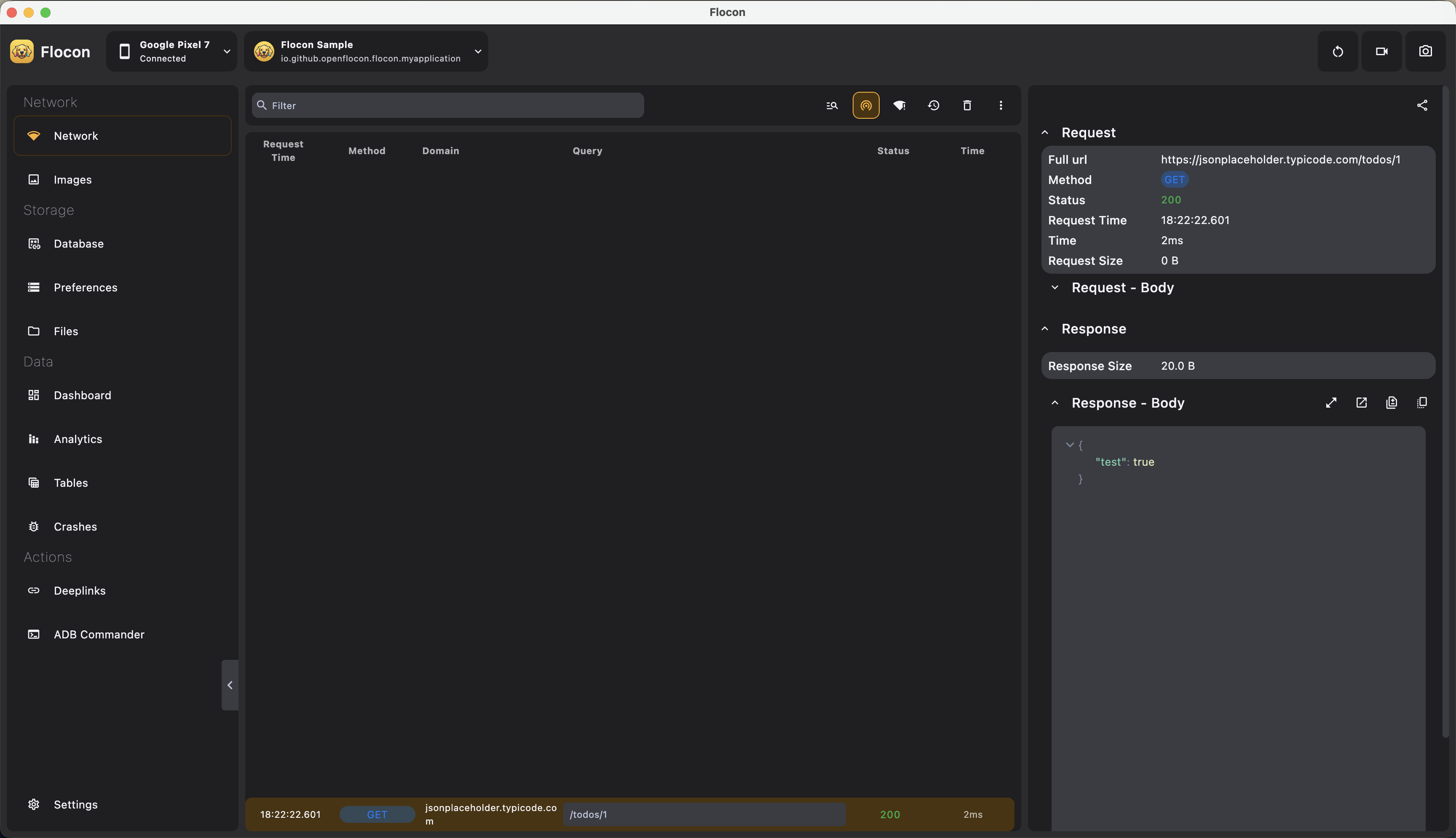Click the 2ms time in the request row
Image resolution: width=1456 pixels, height=838 pixels.
[973, 814]
